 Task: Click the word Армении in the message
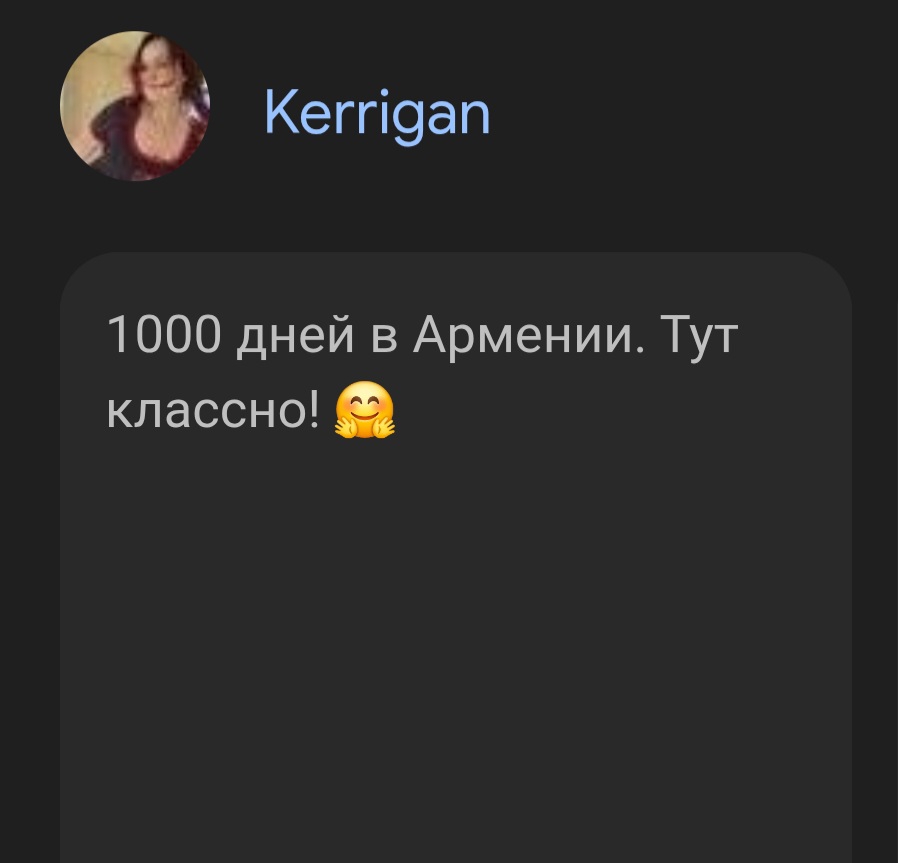click(x=528, y=337)
